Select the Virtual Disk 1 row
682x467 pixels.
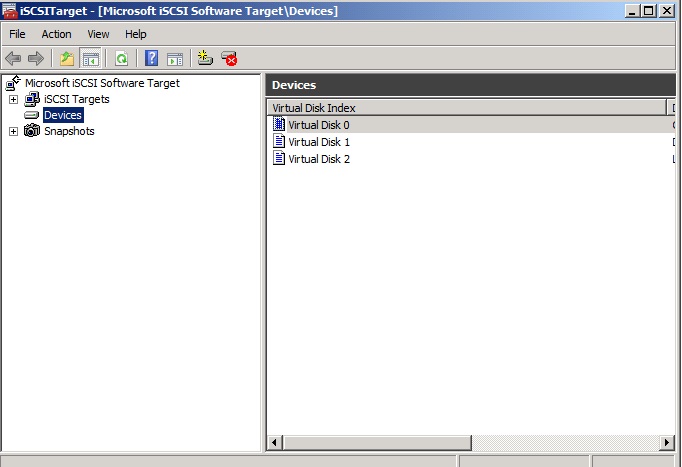pyautogui.click(x=471, y=142)
